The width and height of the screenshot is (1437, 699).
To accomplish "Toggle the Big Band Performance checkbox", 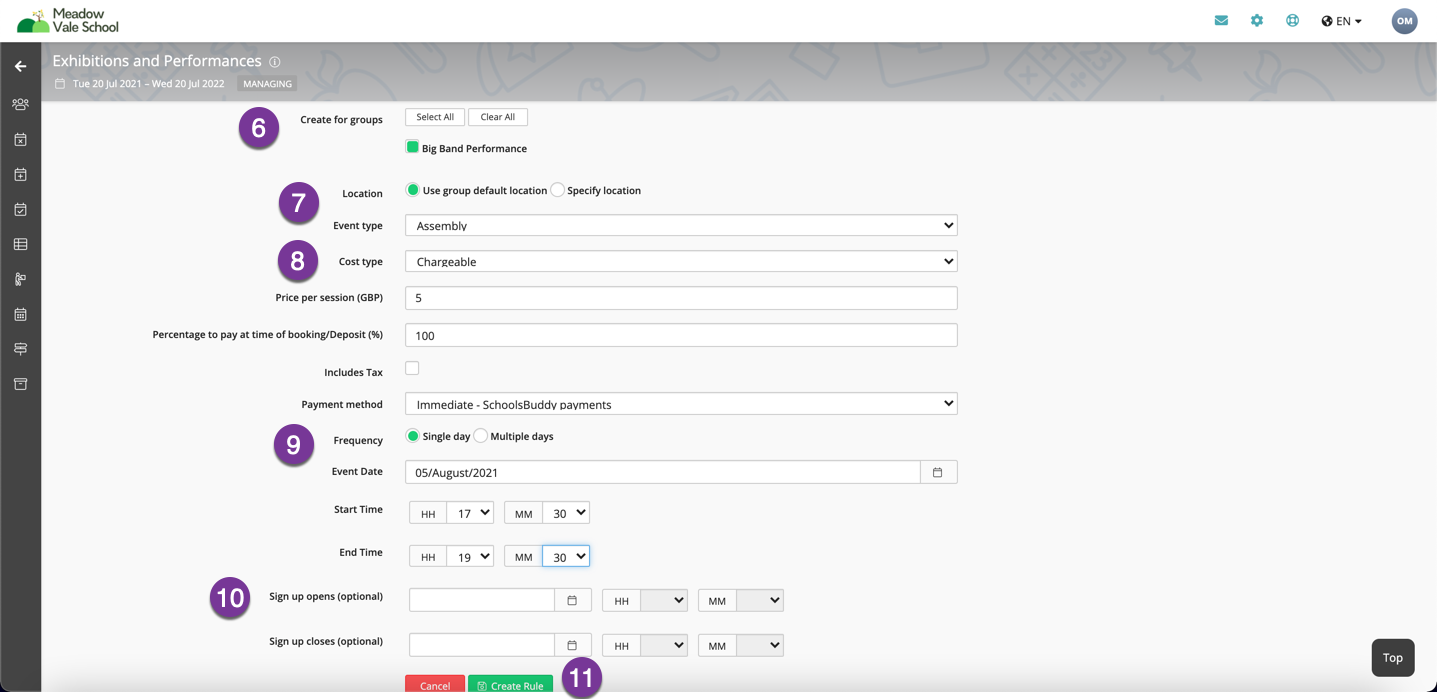I will click(412, 147).
